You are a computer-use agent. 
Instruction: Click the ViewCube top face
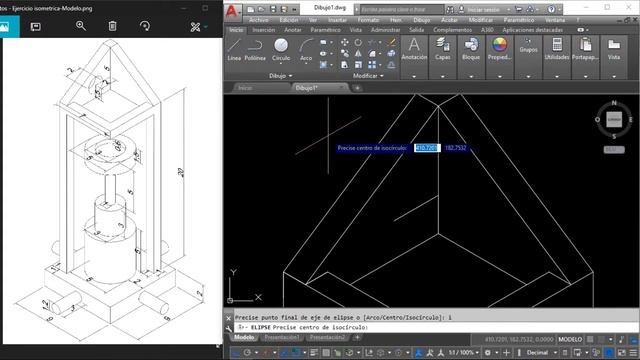coord(614,120)
